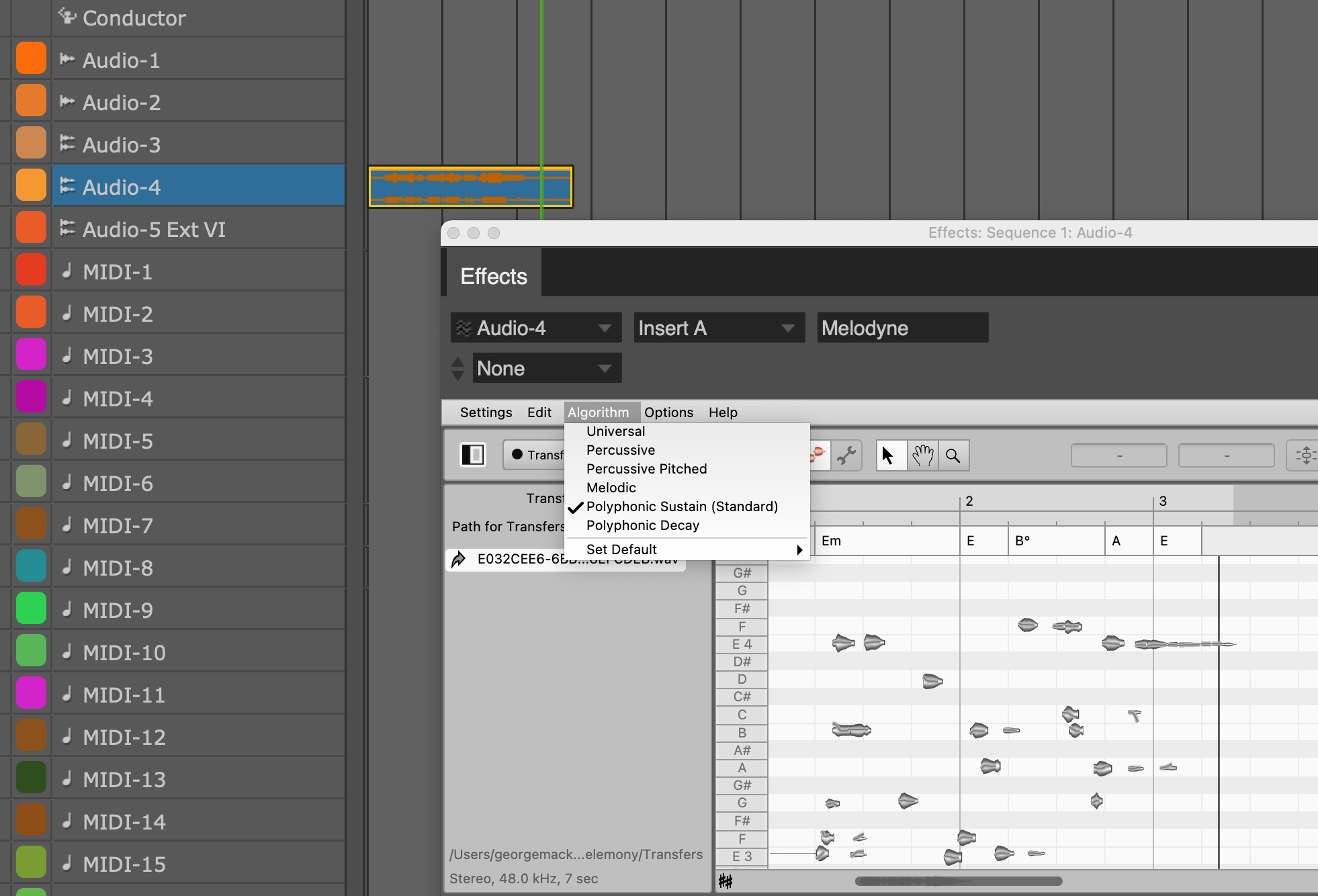Click the second empty value field
Screen dimensions: 1318x896
click(1226, 455)
